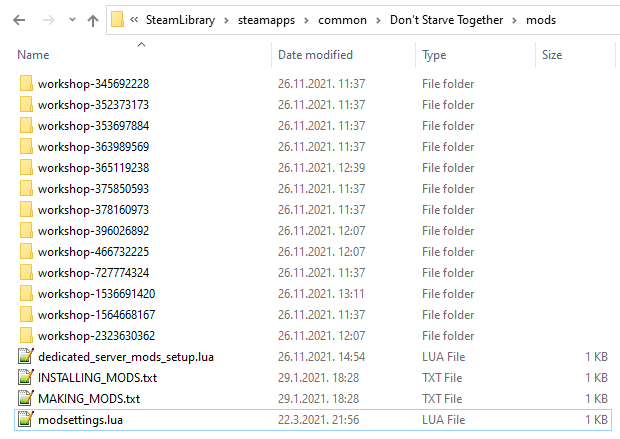Select the workshop-363989569 folder name
This screenshot has height=439, width=620.
click(x=93, y=147)
